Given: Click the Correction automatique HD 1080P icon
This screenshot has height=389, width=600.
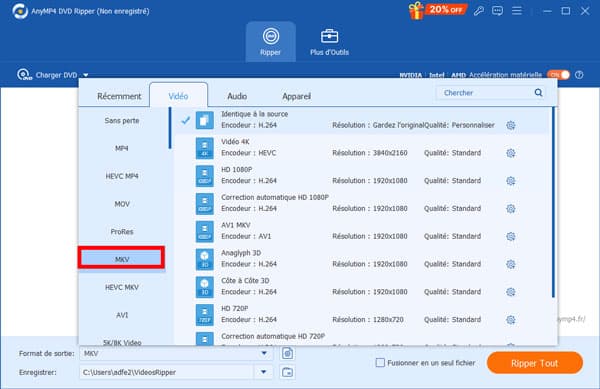Looking at the screenshot, I should (x=205, y=203).
